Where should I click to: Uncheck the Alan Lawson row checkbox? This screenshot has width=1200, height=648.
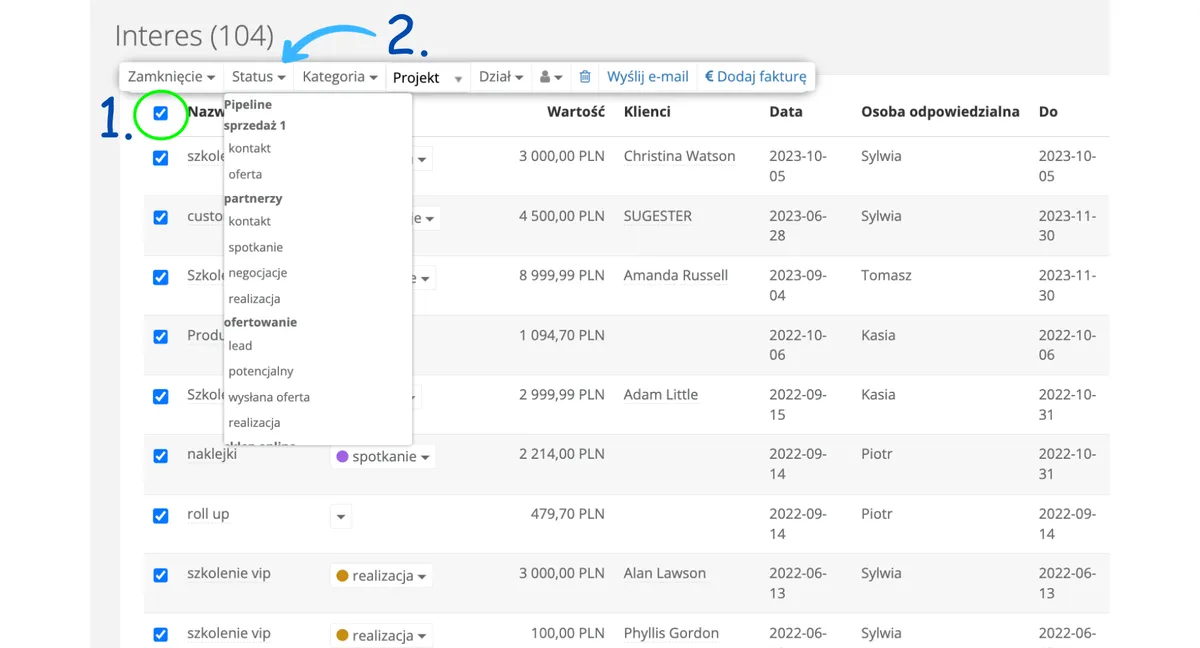pos(160,575)
